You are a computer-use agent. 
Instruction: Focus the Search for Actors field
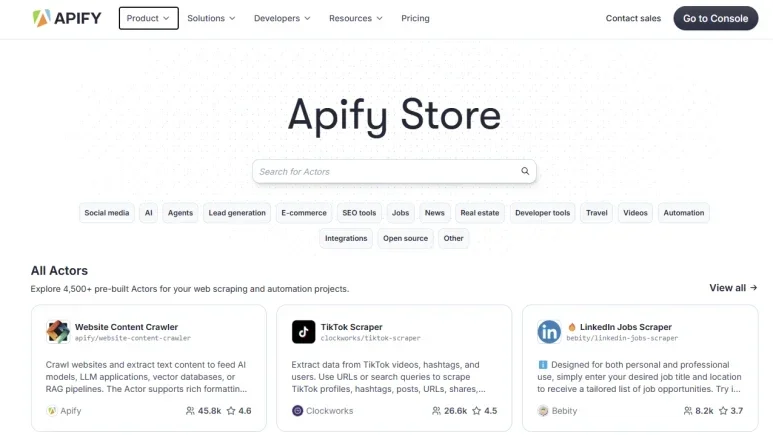(x=385, y=171)
